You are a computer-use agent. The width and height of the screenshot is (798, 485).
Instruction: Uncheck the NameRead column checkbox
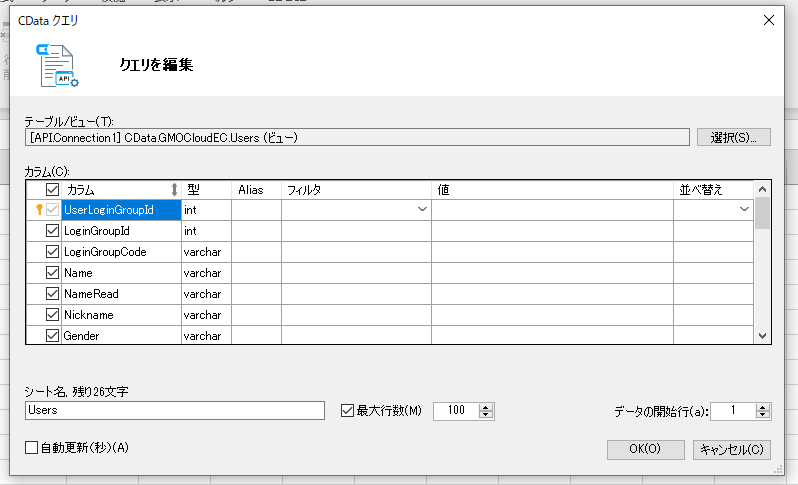pyautogui.click(x=52, y=294)
